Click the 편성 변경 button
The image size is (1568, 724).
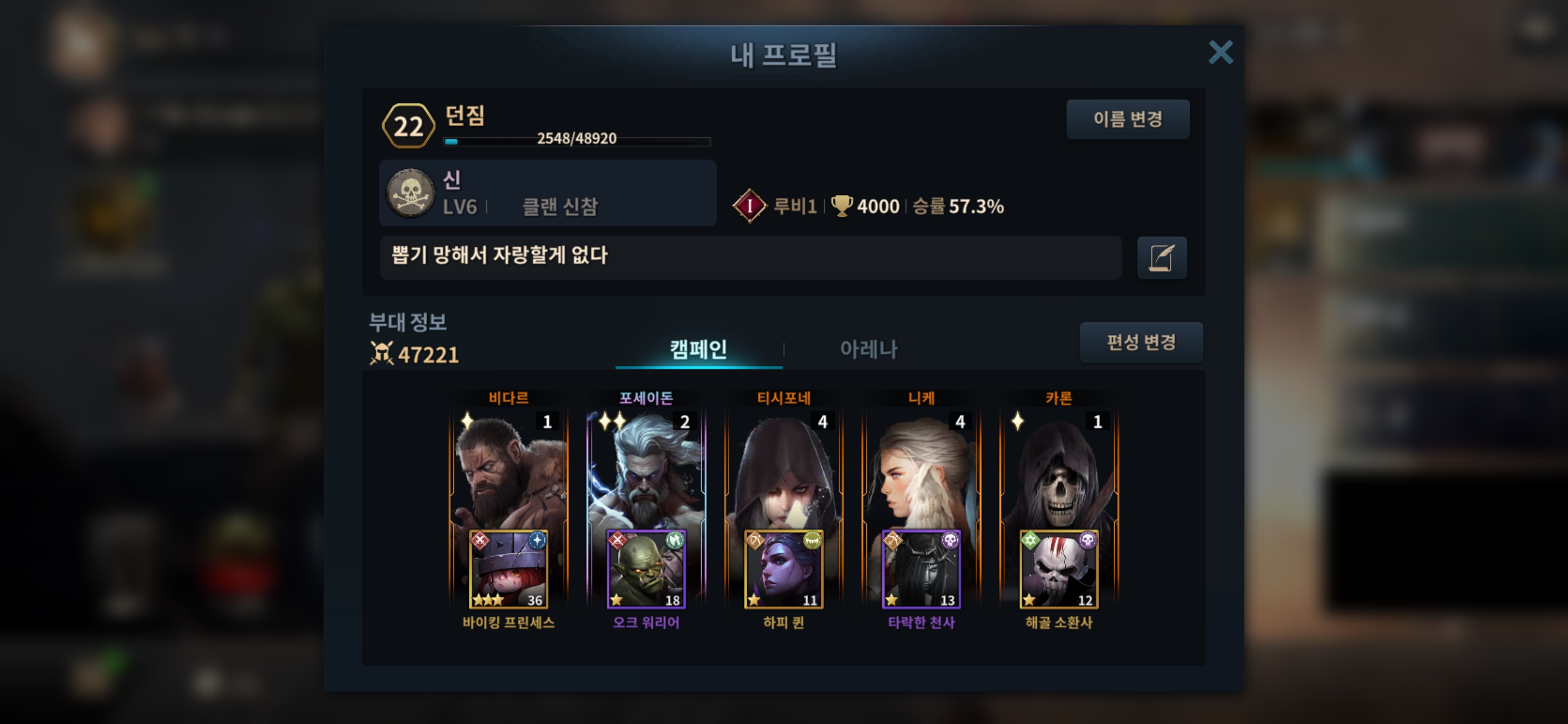click(1141, 342)
